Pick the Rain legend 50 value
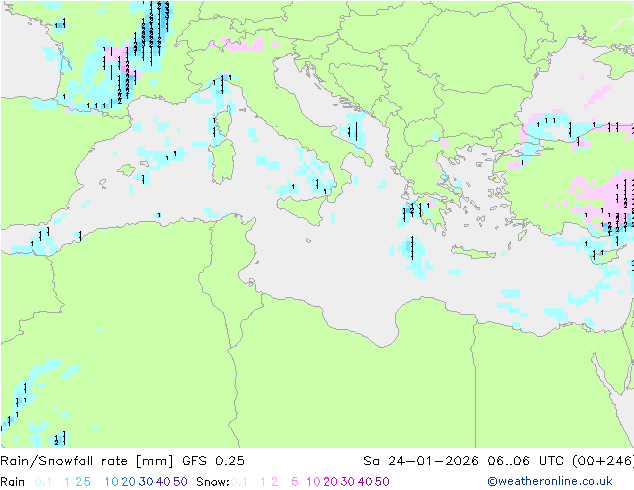Image resolution: width=634 pixels, height=490 pixels. [x=180, y=482]
